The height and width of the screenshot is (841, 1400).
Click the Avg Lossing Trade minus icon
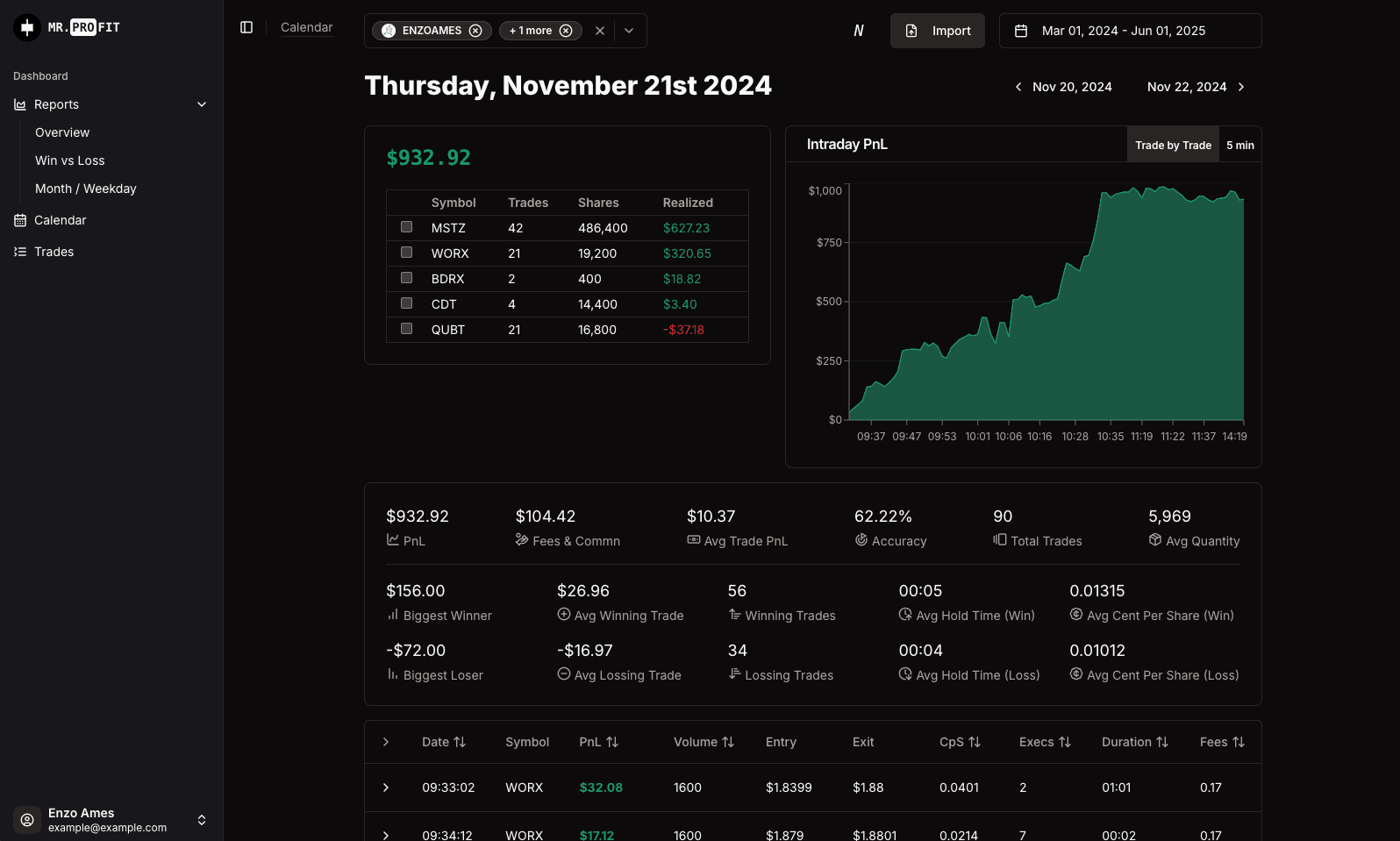564,674
